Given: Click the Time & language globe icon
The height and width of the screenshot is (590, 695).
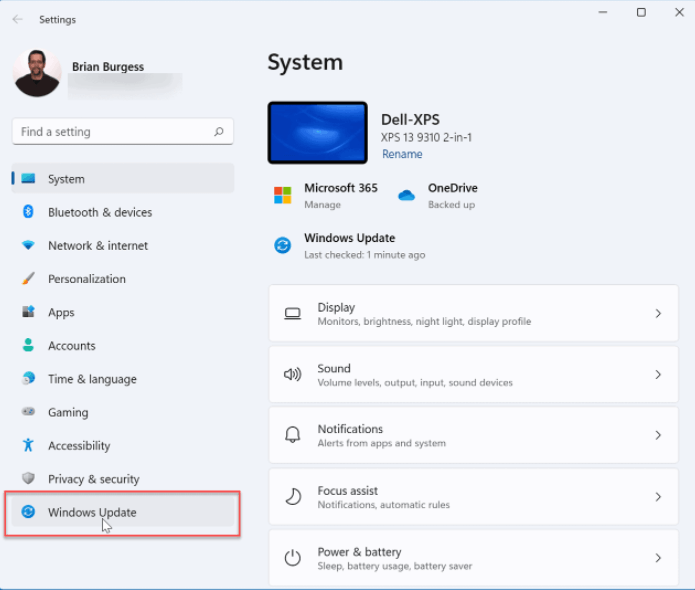Looking at the screenshot, I should [x=28, y=378].
